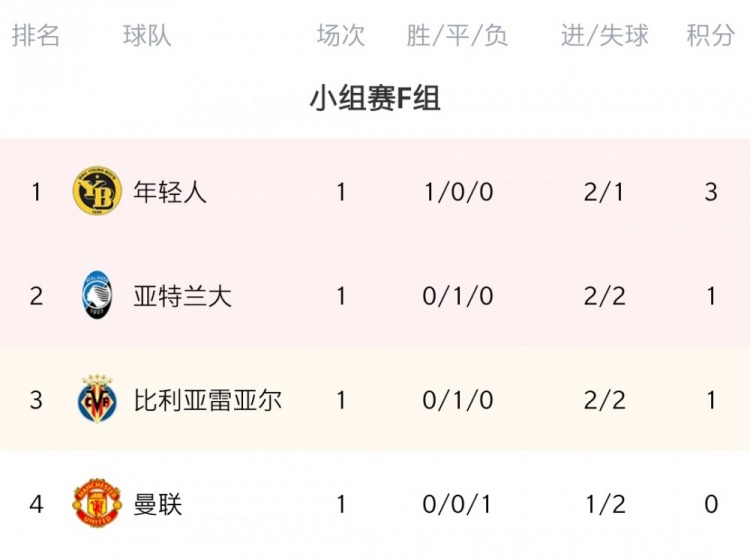Image resolution: width=750 pixels, height=560 pixels.
Task: Select the 进/失球 column header
Action: click(x=605, y=35)
